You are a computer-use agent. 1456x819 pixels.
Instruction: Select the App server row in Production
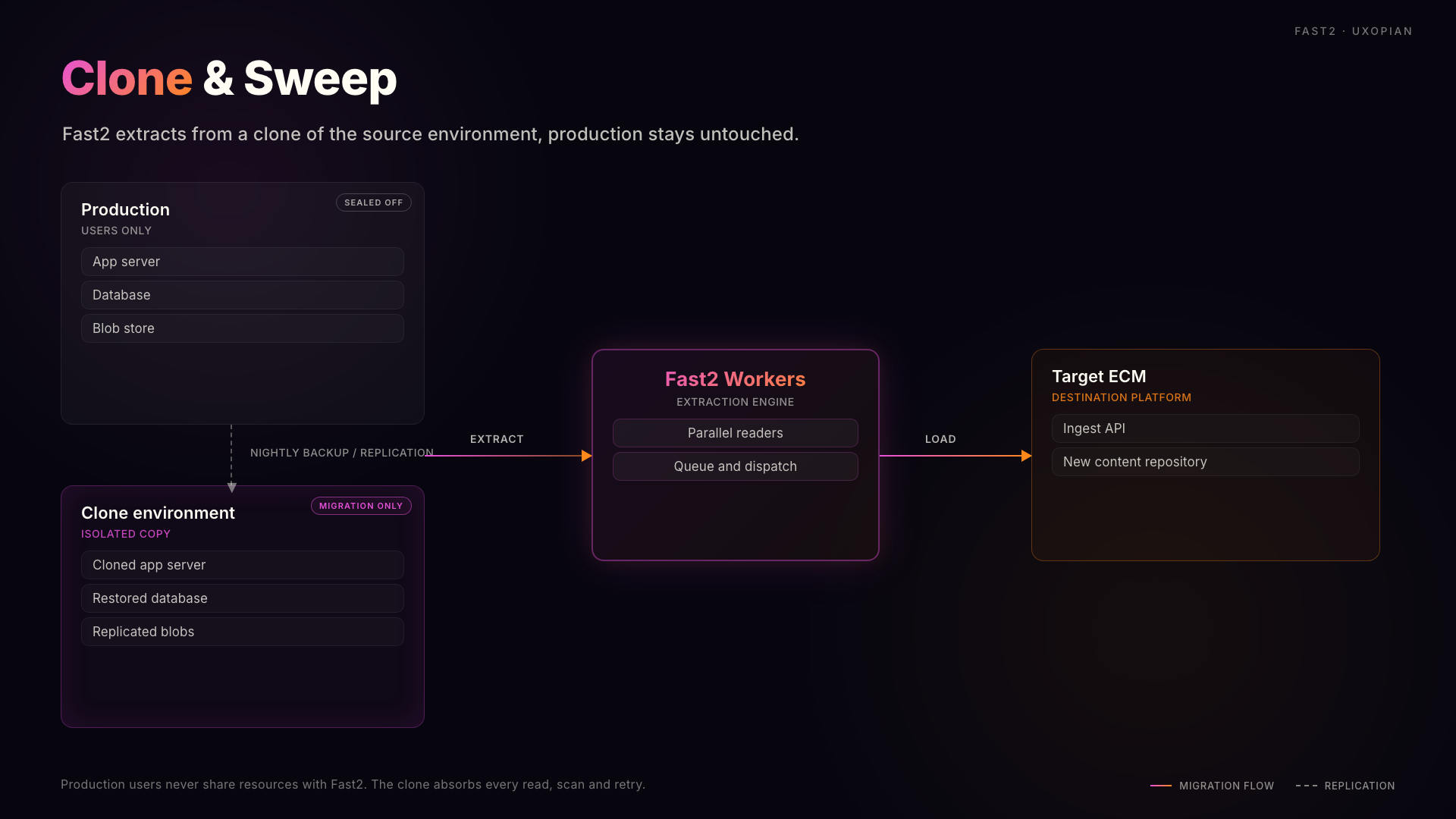pyautogui.click(x=243, y=262)
